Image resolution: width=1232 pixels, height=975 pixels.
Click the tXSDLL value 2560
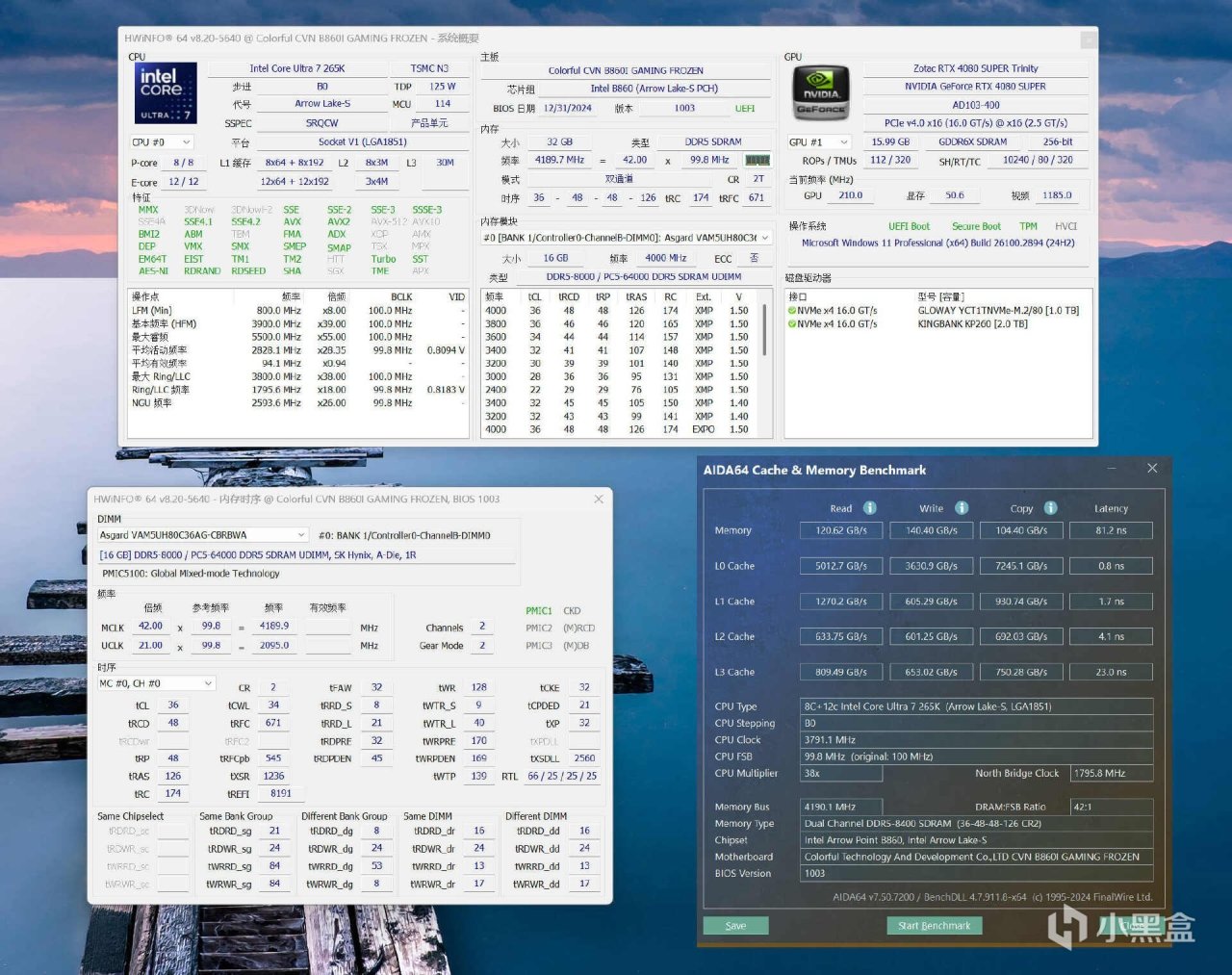(x=584, y=758)
